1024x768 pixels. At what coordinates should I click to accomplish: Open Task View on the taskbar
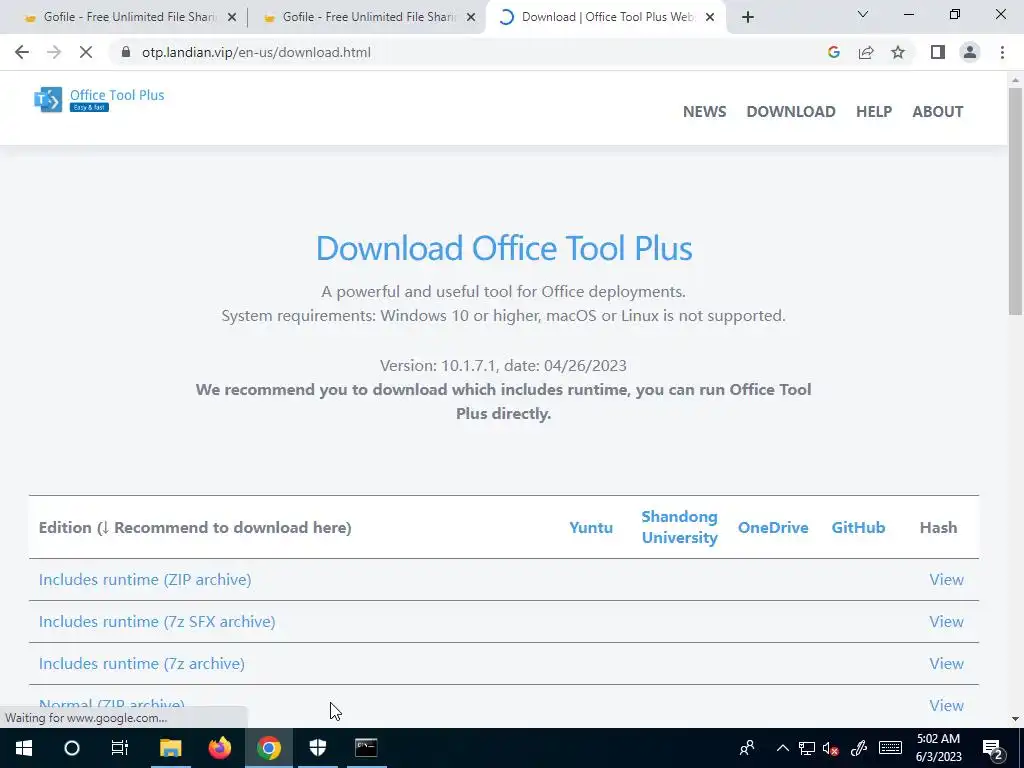click(120, 748)
